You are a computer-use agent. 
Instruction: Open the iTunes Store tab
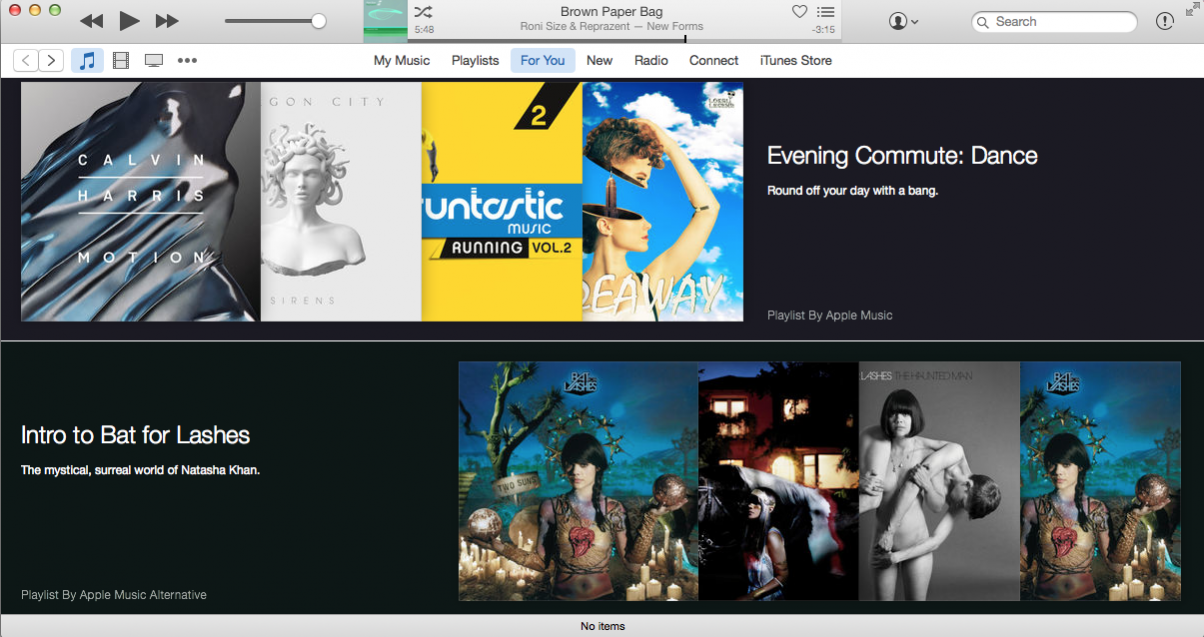point(796,61)
